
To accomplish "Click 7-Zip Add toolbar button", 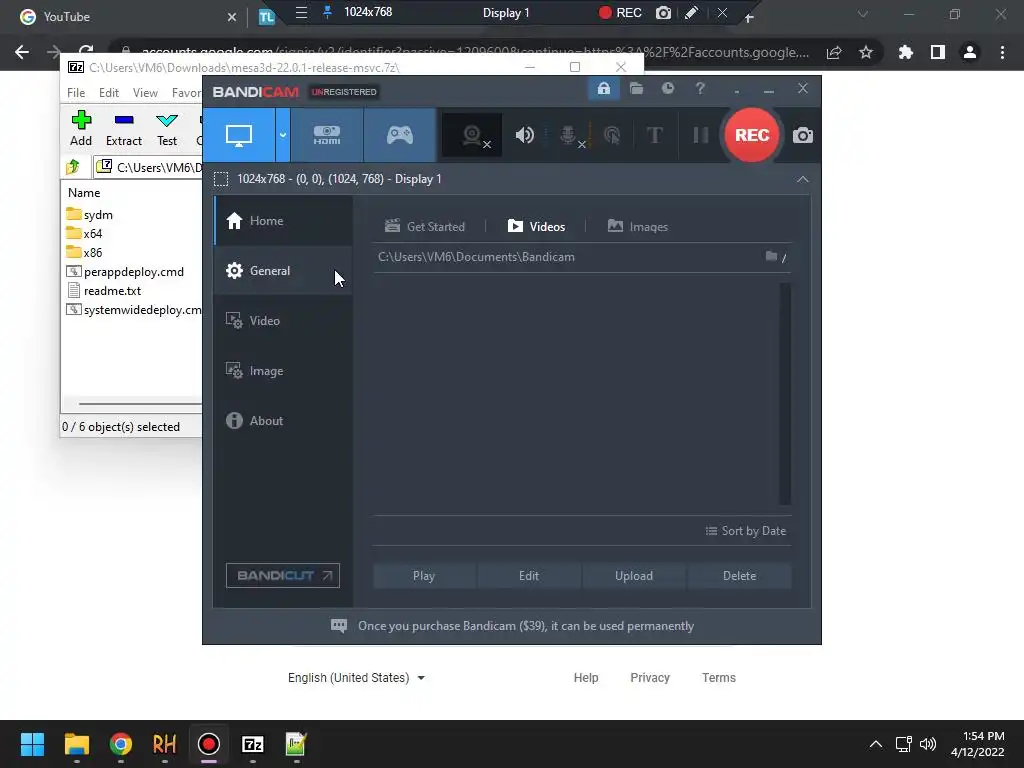I will 81,129.
